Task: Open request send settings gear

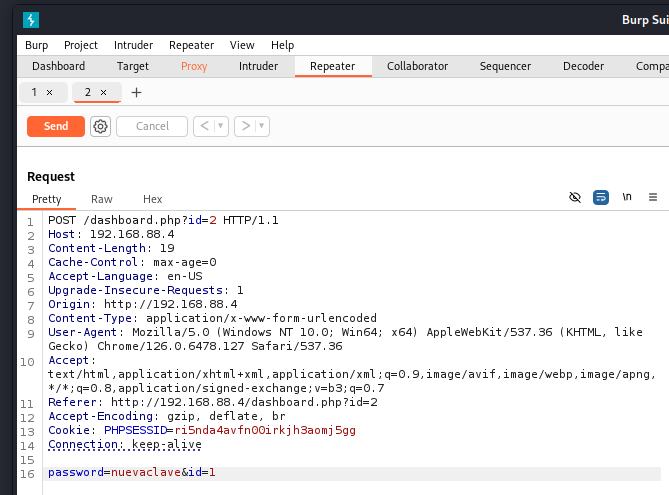Action: pos(100,126)
